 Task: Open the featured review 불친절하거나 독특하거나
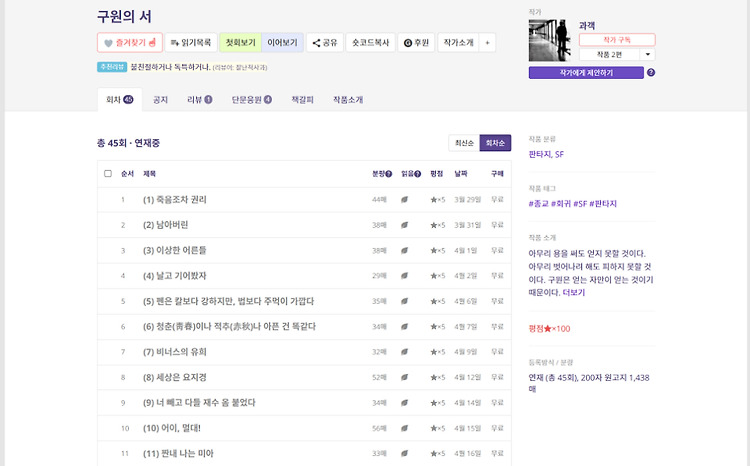pos(170,67)
